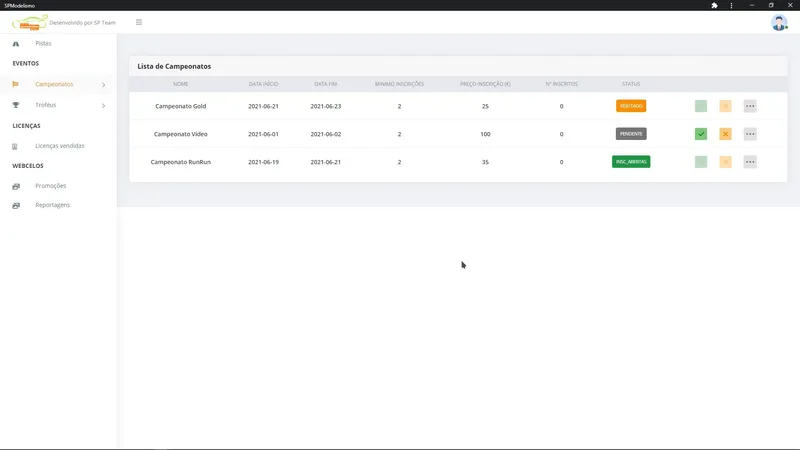Reject Campeonato Video with the orange X
800x450 pixels.
pyautogui.click(x=726, y=134)
